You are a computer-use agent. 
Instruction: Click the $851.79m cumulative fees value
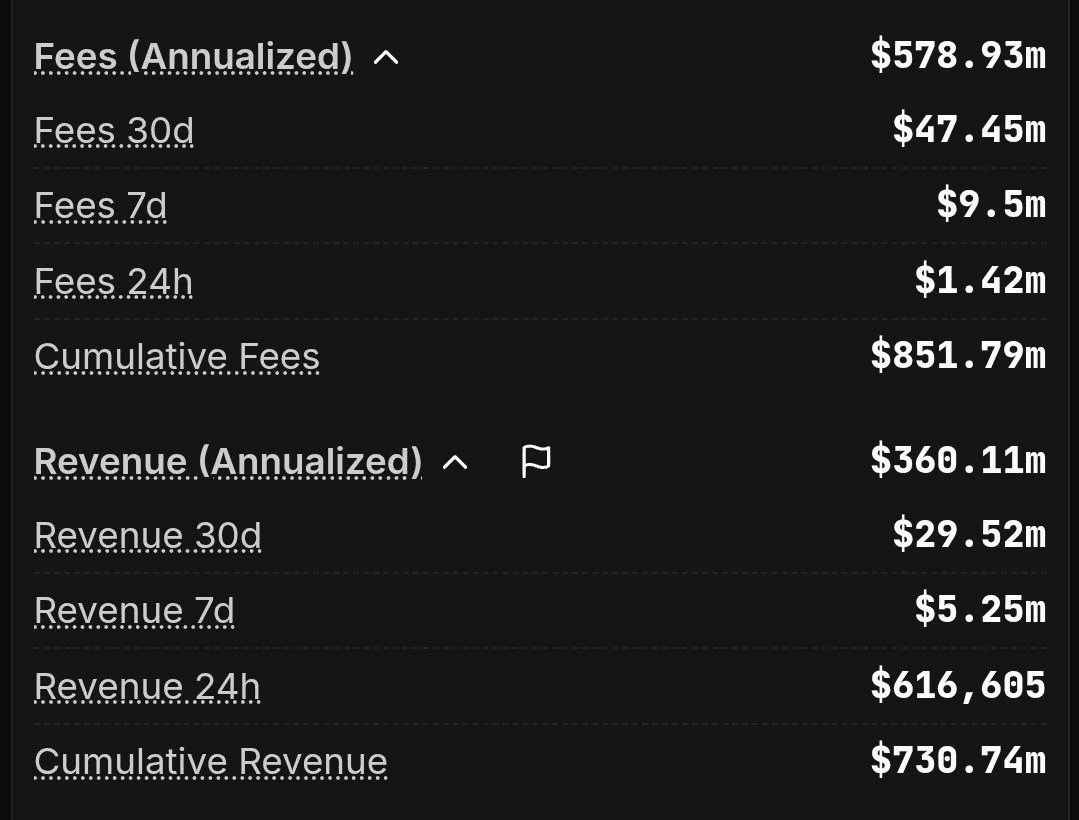click(958, 355)
